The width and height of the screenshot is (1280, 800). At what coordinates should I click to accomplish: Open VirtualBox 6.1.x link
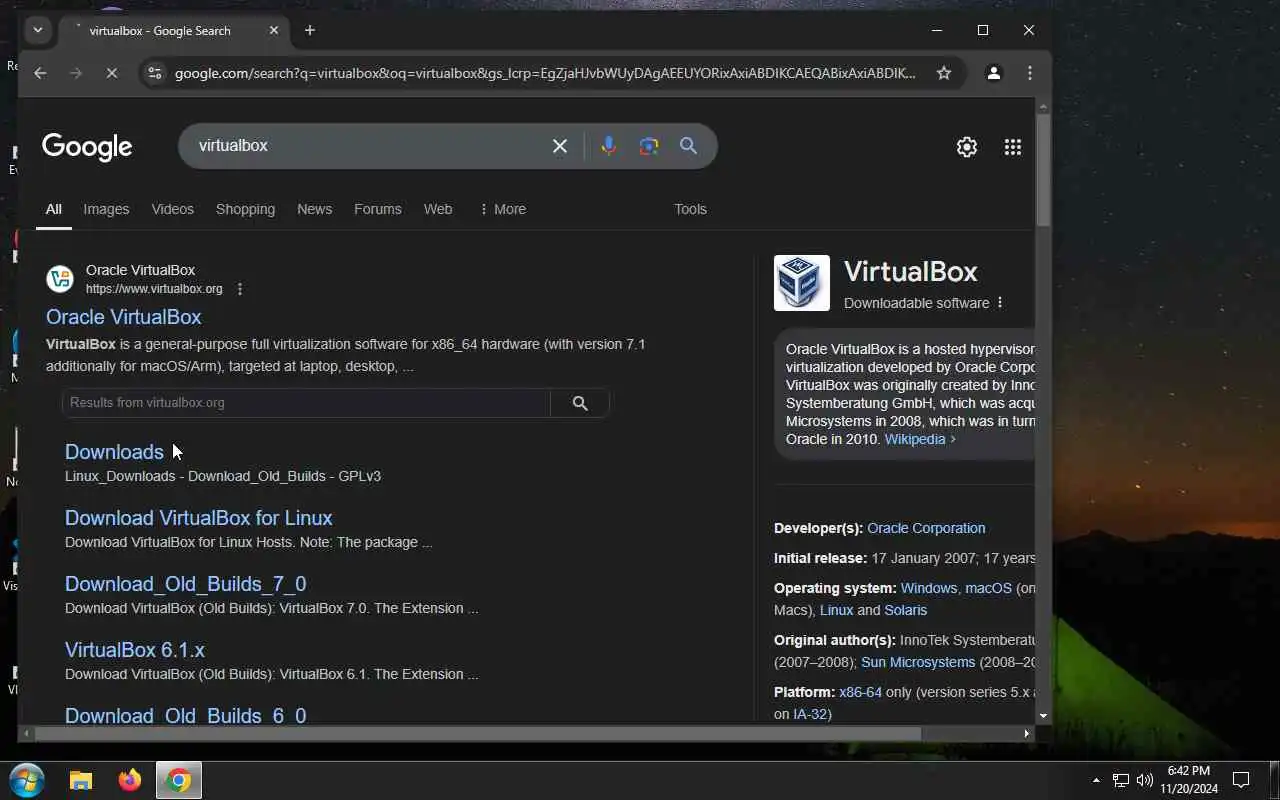click(135, 650)
